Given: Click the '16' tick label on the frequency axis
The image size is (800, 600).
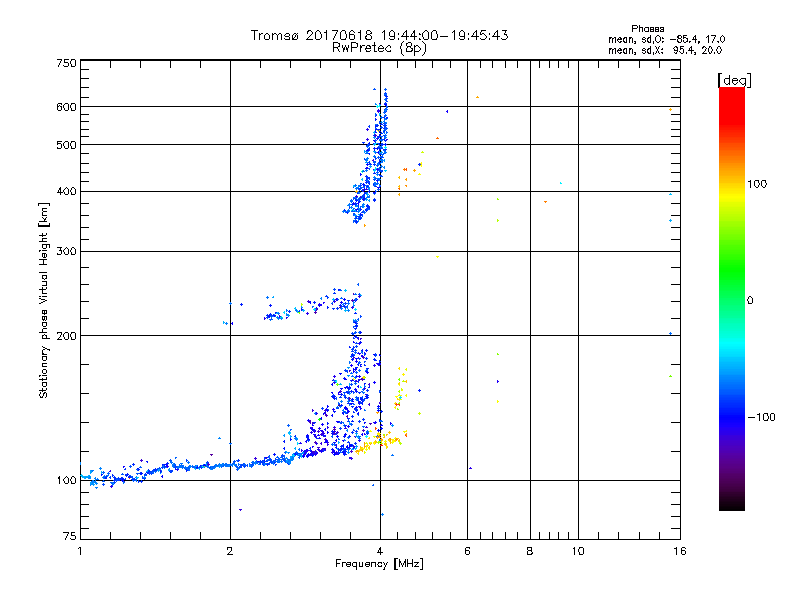Looking at the screenshot, I should tap(680, 551).
